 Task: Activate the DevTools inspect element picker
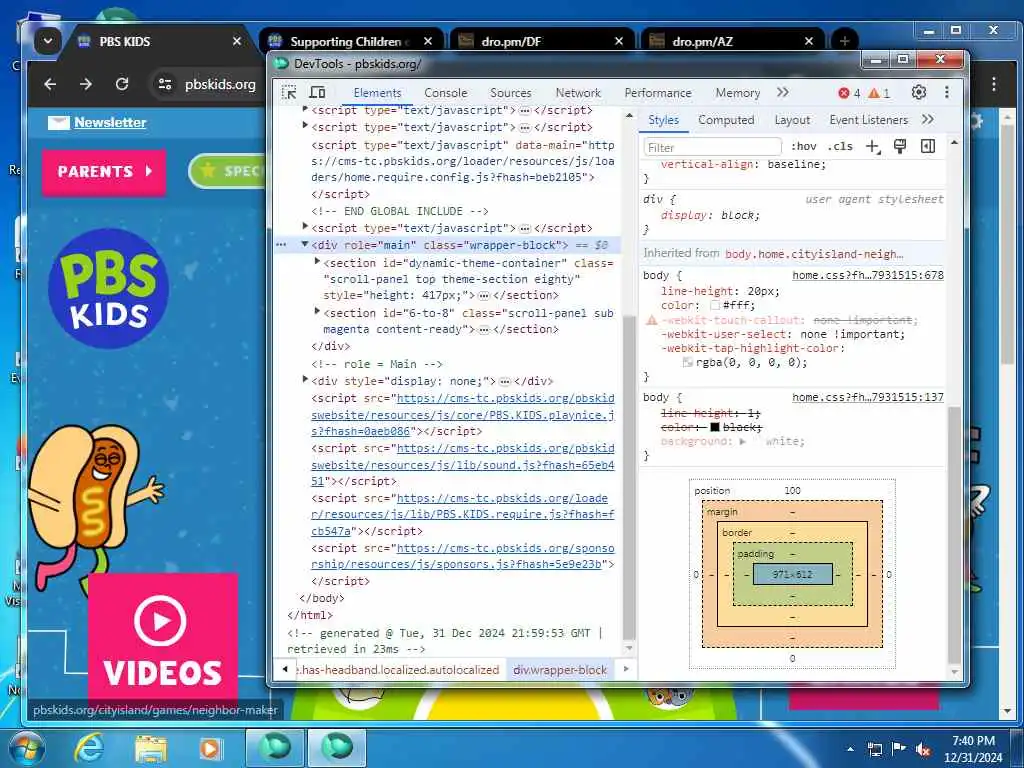pyautogui.click(x=289, y=93)
